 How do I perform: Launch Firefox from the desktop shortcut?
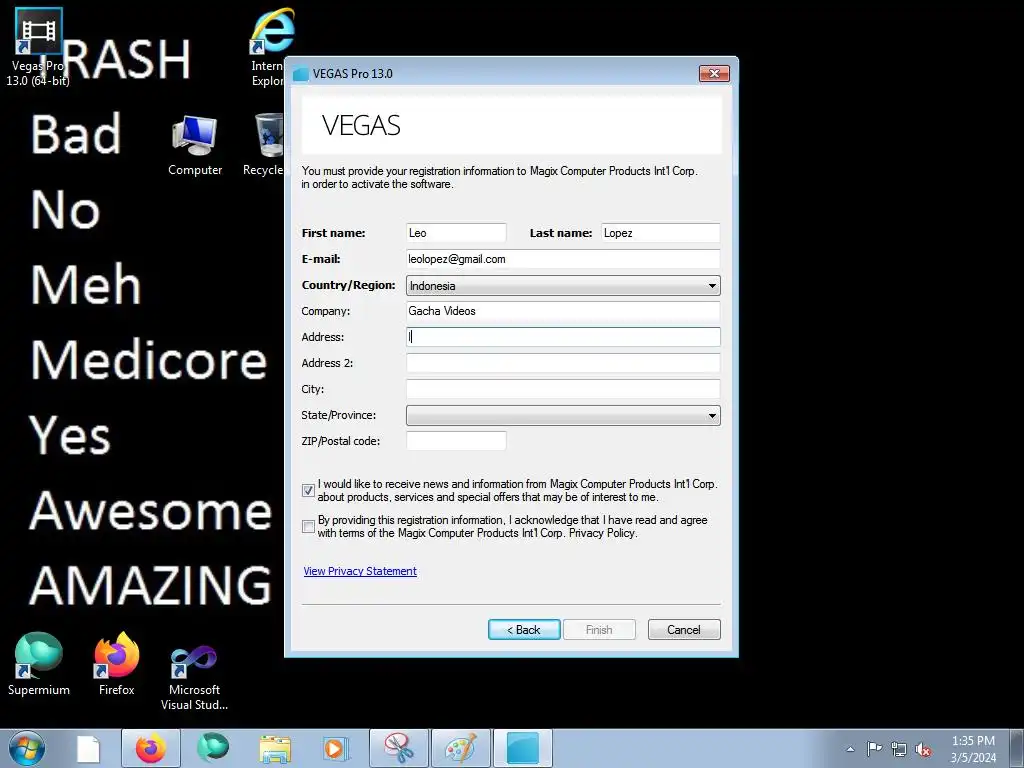pos(117,664)
